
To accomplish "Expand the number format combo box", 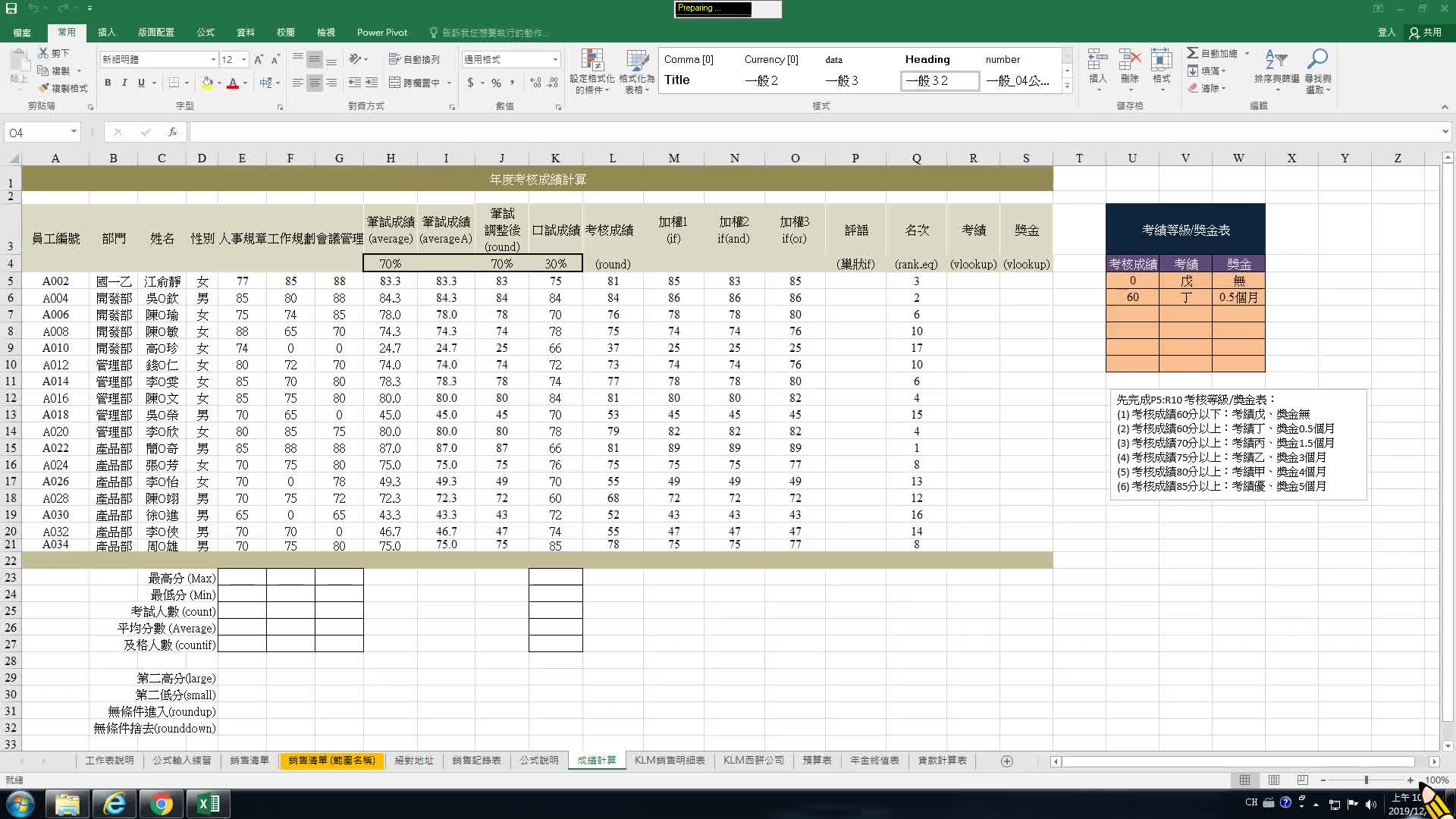I will click(x=555, y=59).
